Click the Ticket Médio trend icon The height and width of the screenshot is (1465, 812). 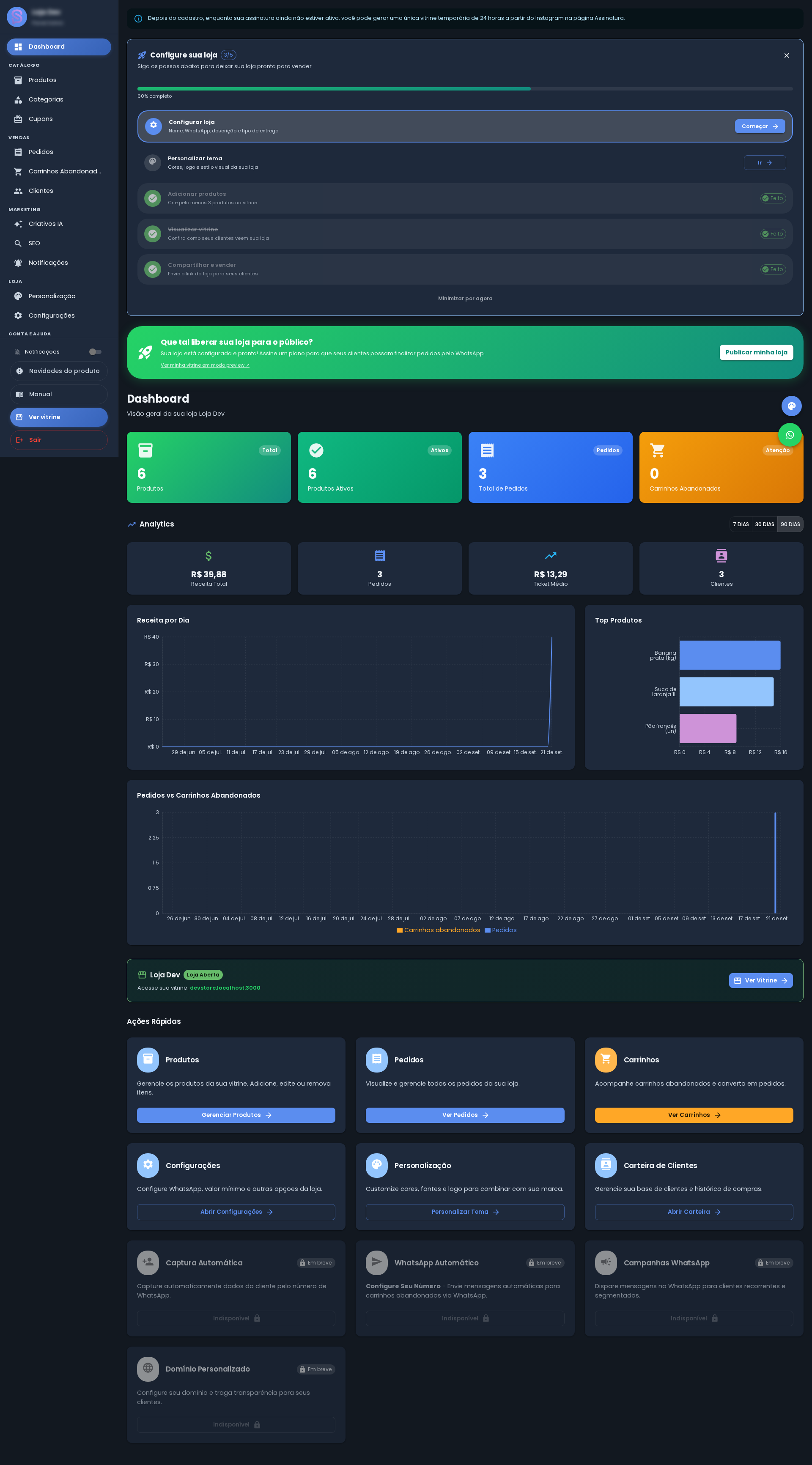(x=551, y=556)
